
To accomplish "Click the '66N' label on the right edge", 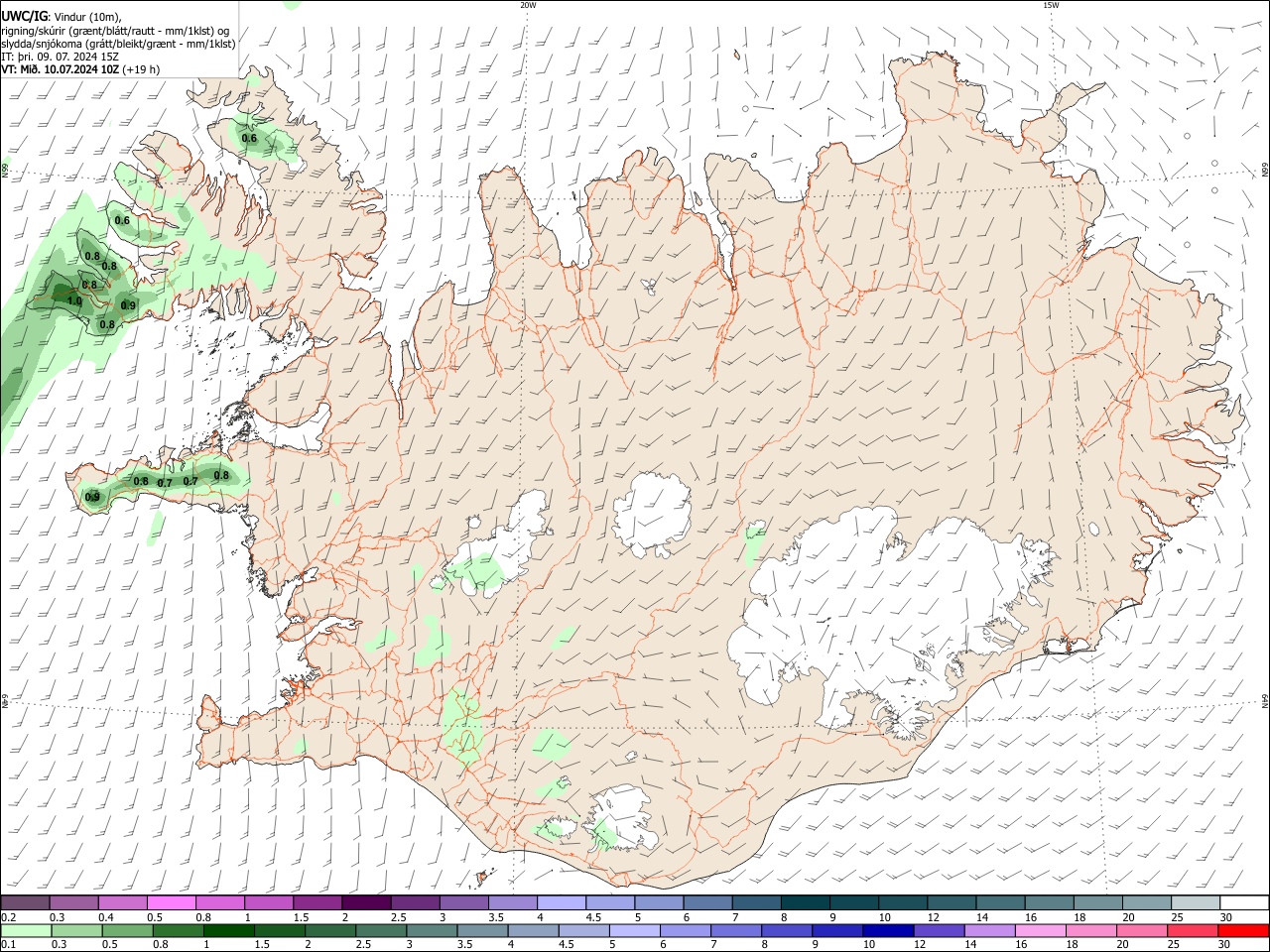I will (x=1264, y=170).
